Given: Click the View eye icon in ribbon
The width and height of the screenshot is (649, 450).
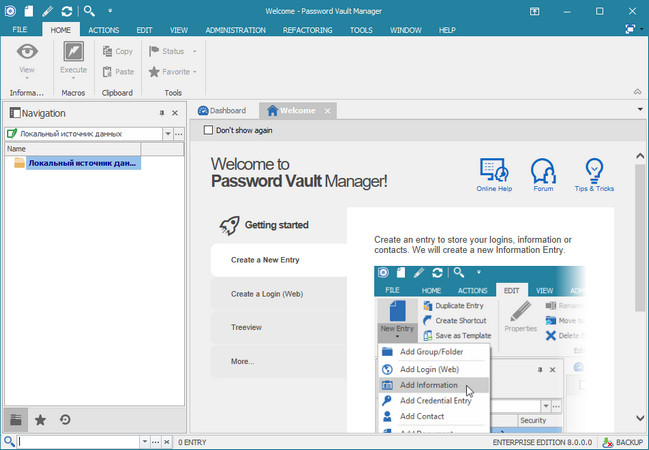Looking at the screenshot, I should click(x=27, y=52).
